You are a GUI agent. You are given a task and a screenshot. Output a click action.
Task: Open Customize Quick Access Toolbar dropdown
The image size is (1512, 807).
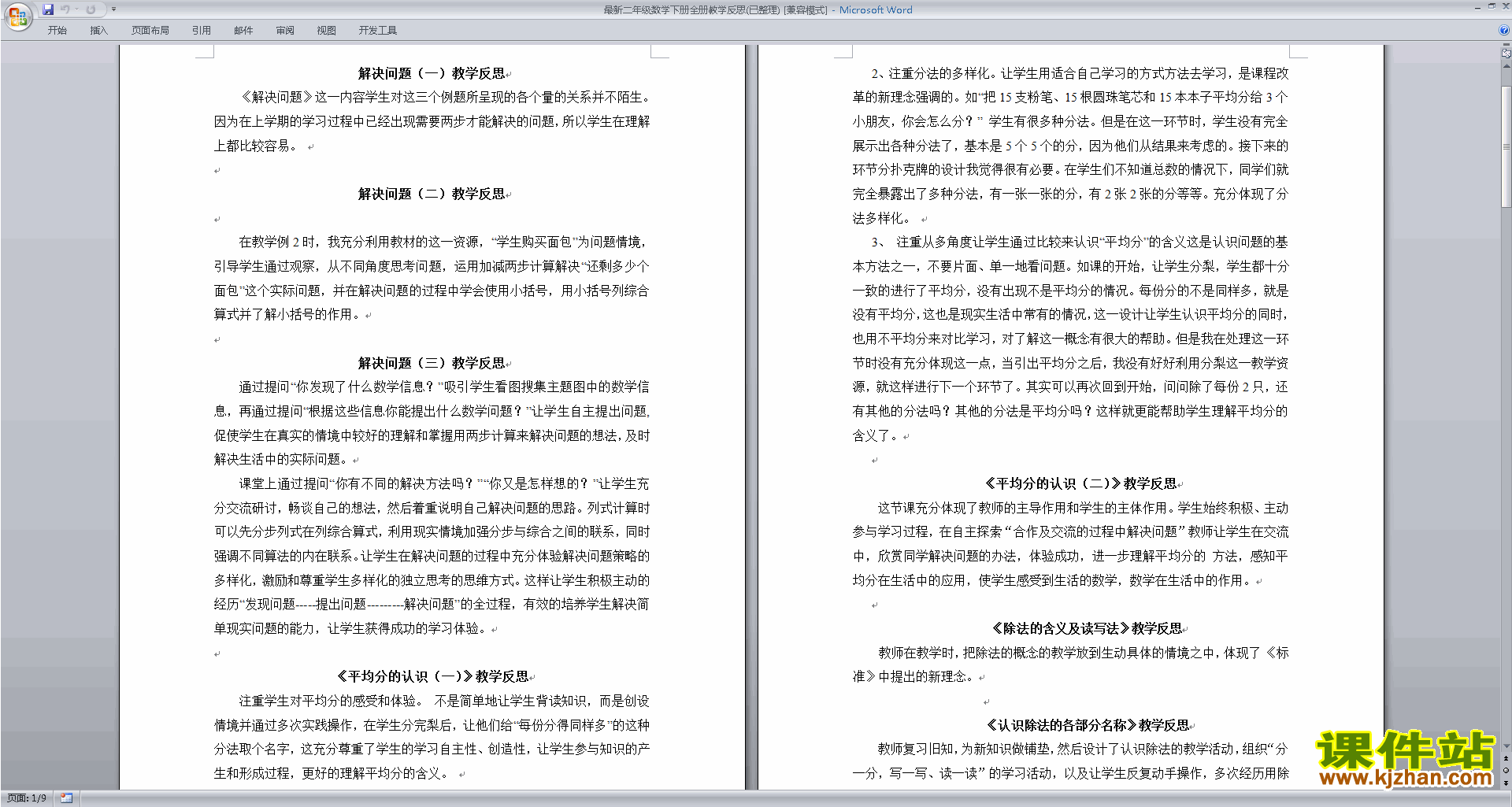(x=113, y=9)
